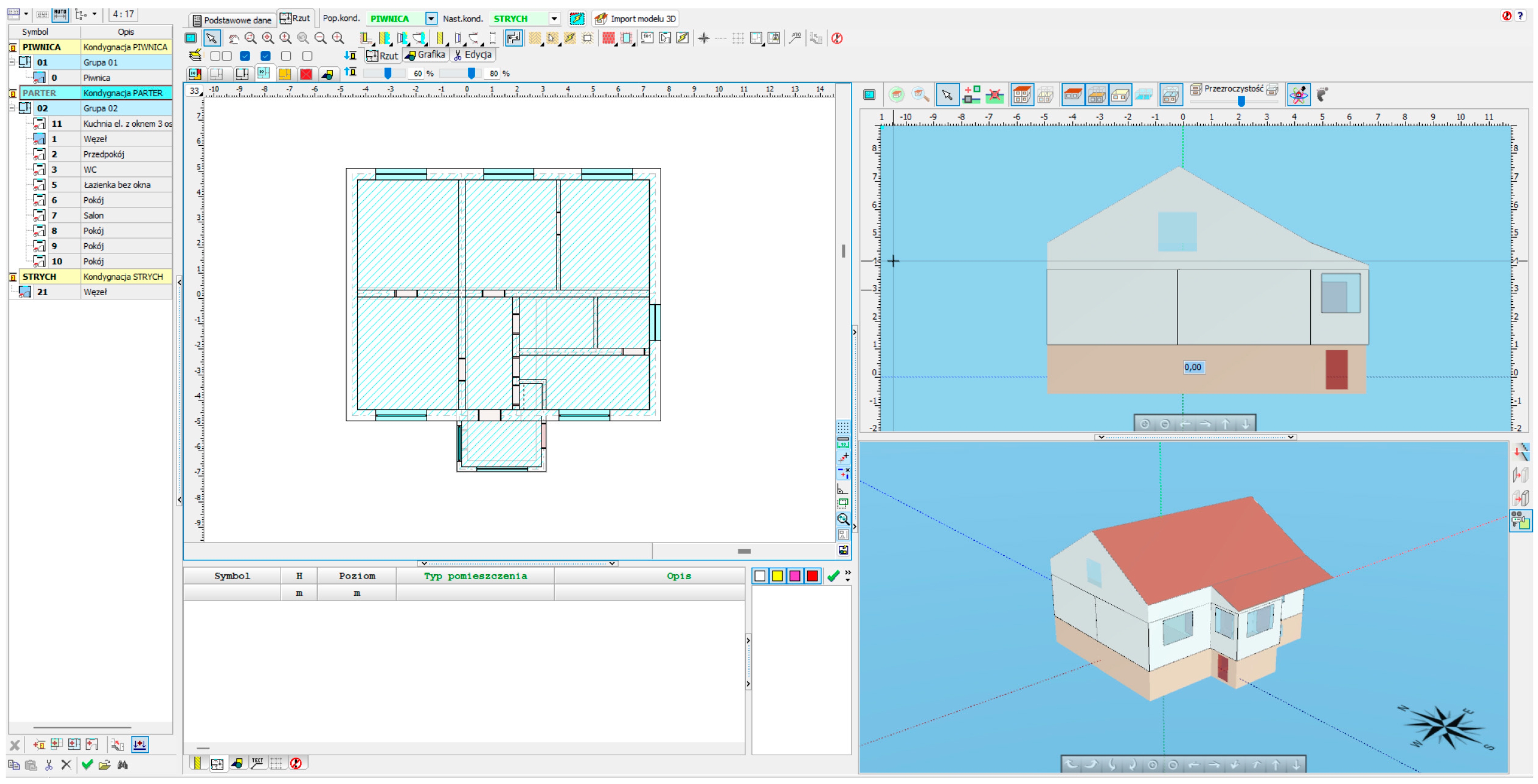
Task: Tick the last empty checkbox in row
Action: (x=307, y=56)
